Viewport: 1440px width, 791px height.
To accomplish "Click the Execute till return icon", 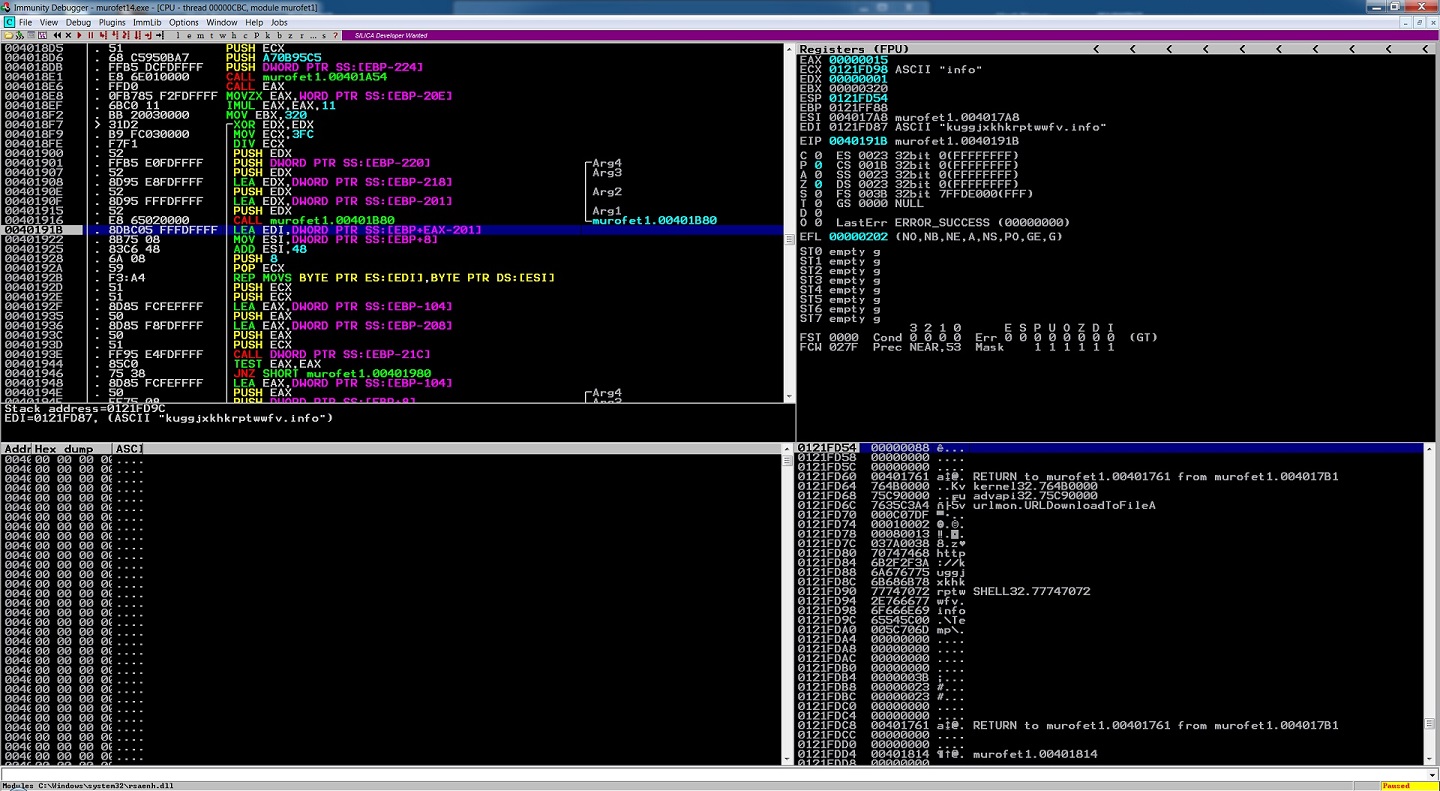I will (x=149, y=35).
